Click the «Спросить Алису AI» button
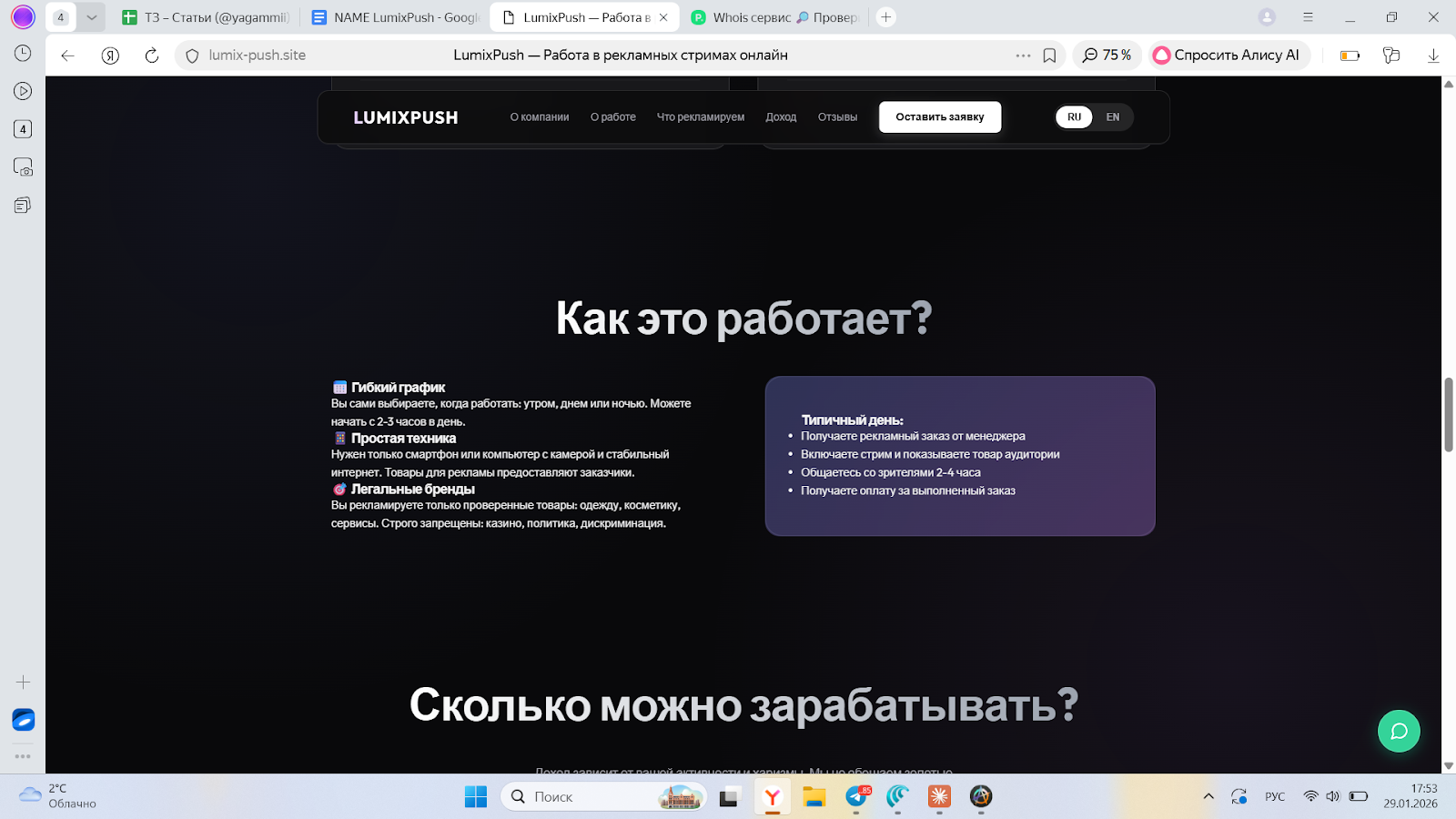Screen dimensions: 1456x819 1228,56
